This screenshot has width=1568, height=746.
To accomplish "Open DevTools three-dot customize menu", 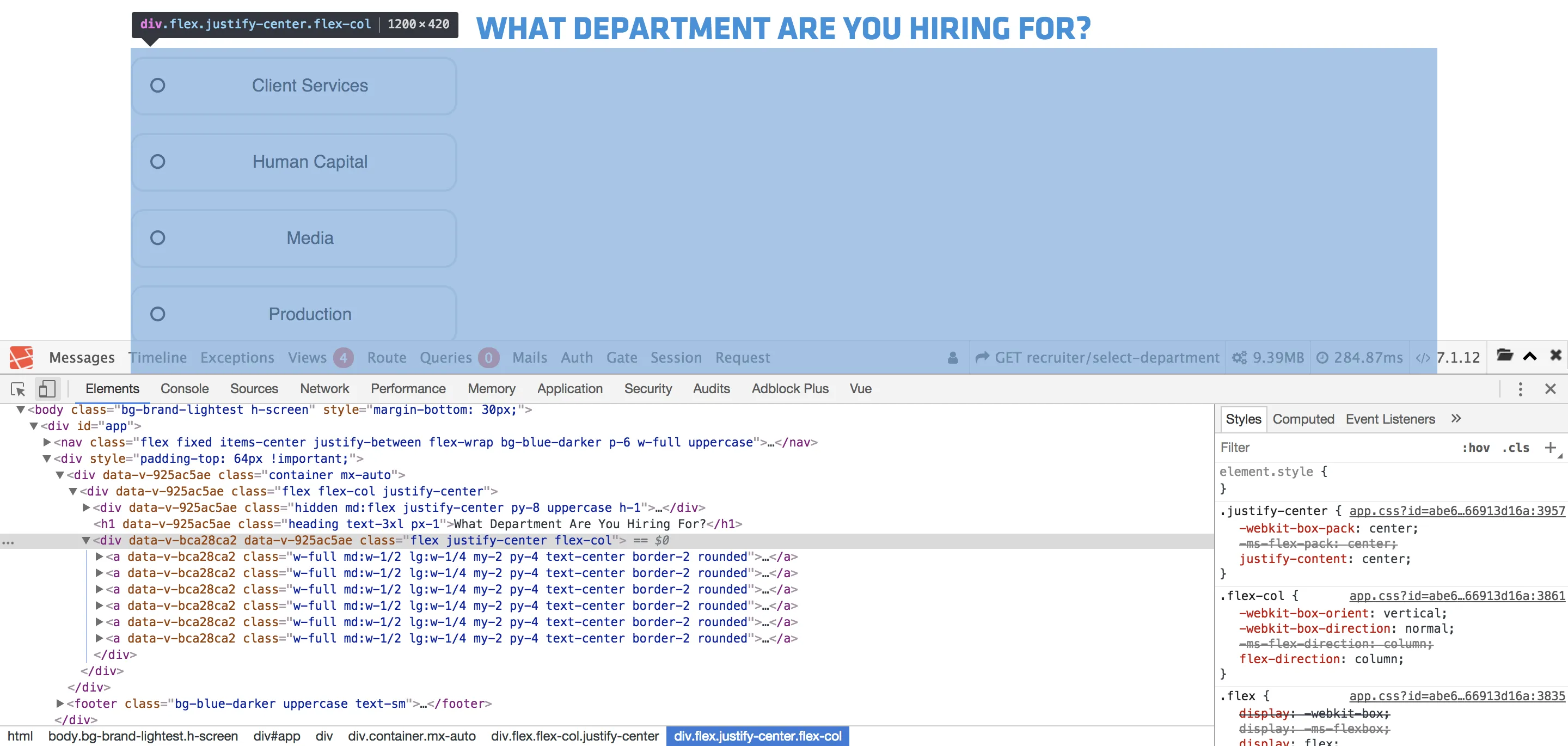I will 1520,389.
